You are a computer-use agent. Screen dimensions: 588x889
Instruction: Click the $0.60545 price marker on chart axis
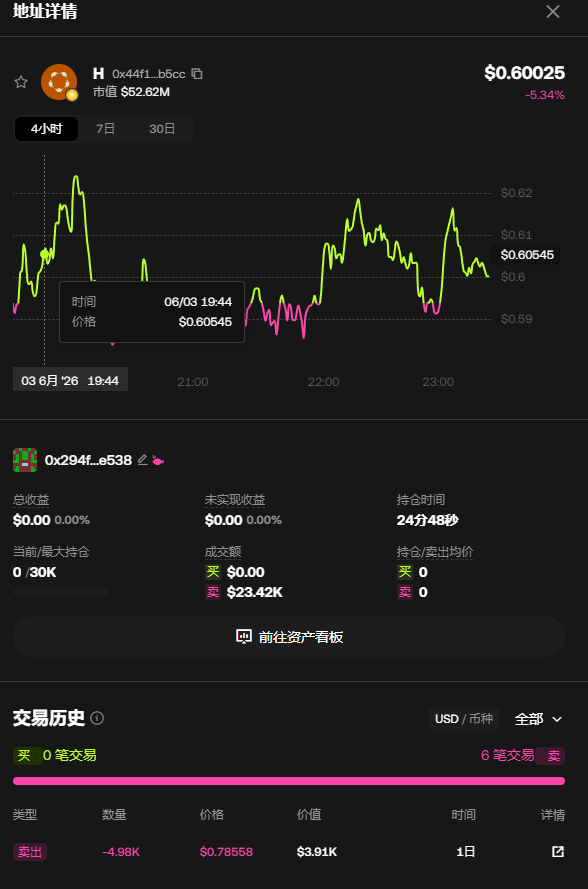527,255
